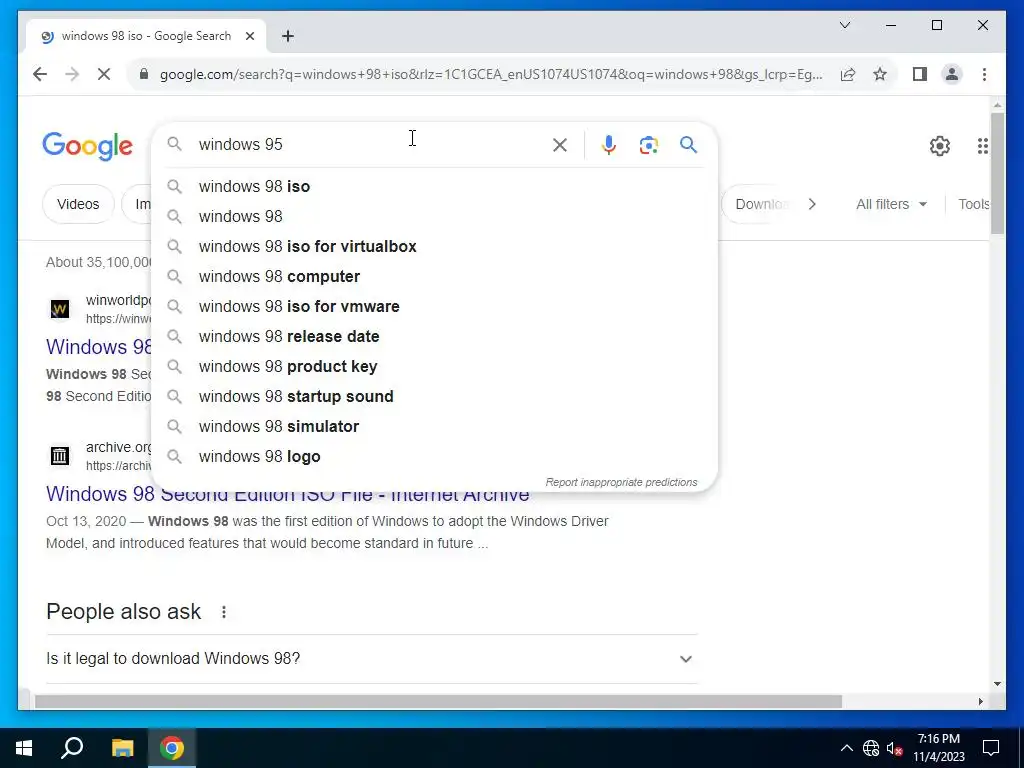1024x768 pixels.
Task: Select suggestion 'windows 98 computer'
Action: 434,277
